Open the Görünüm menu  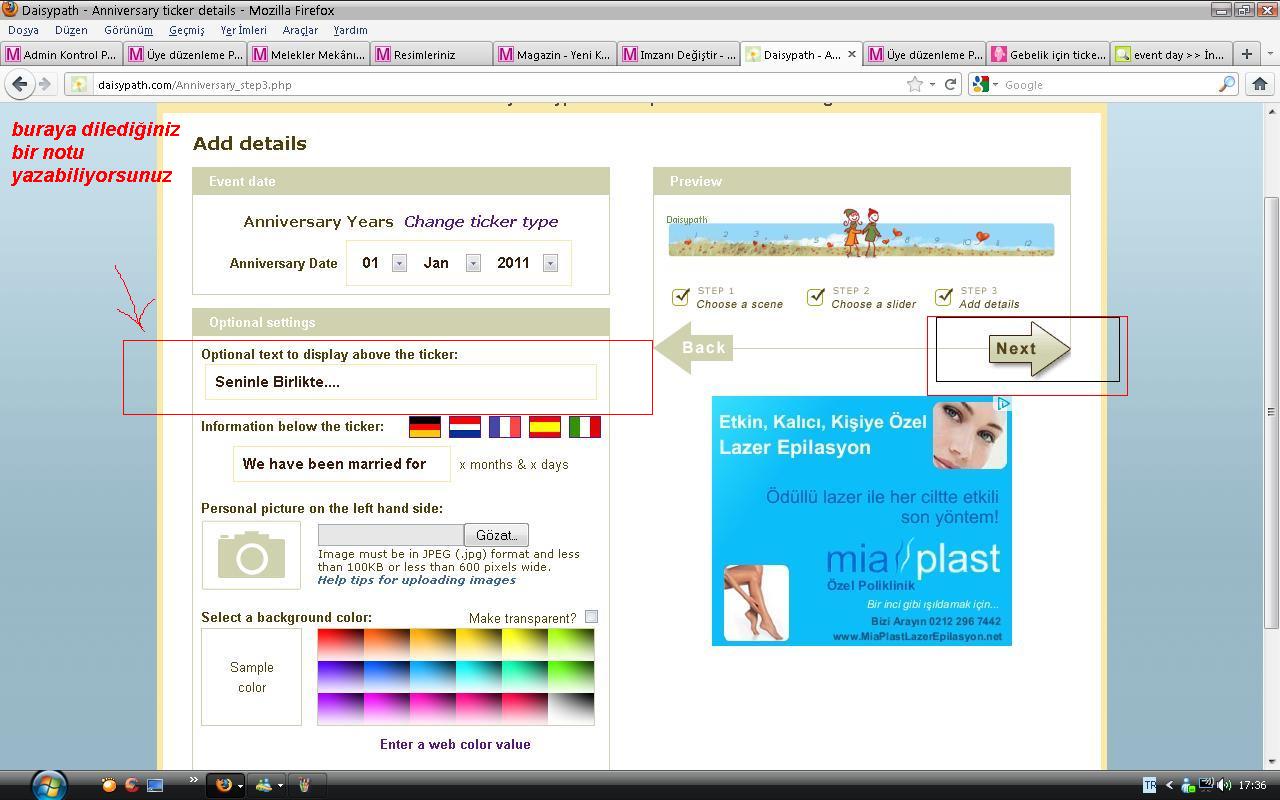128,30
